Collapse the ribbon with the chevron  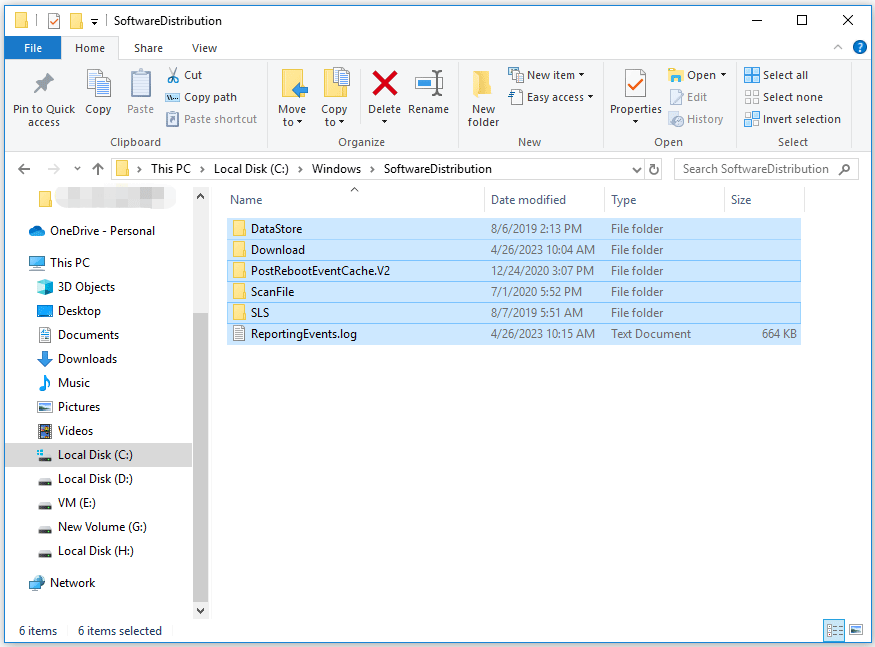click(838, 47)
